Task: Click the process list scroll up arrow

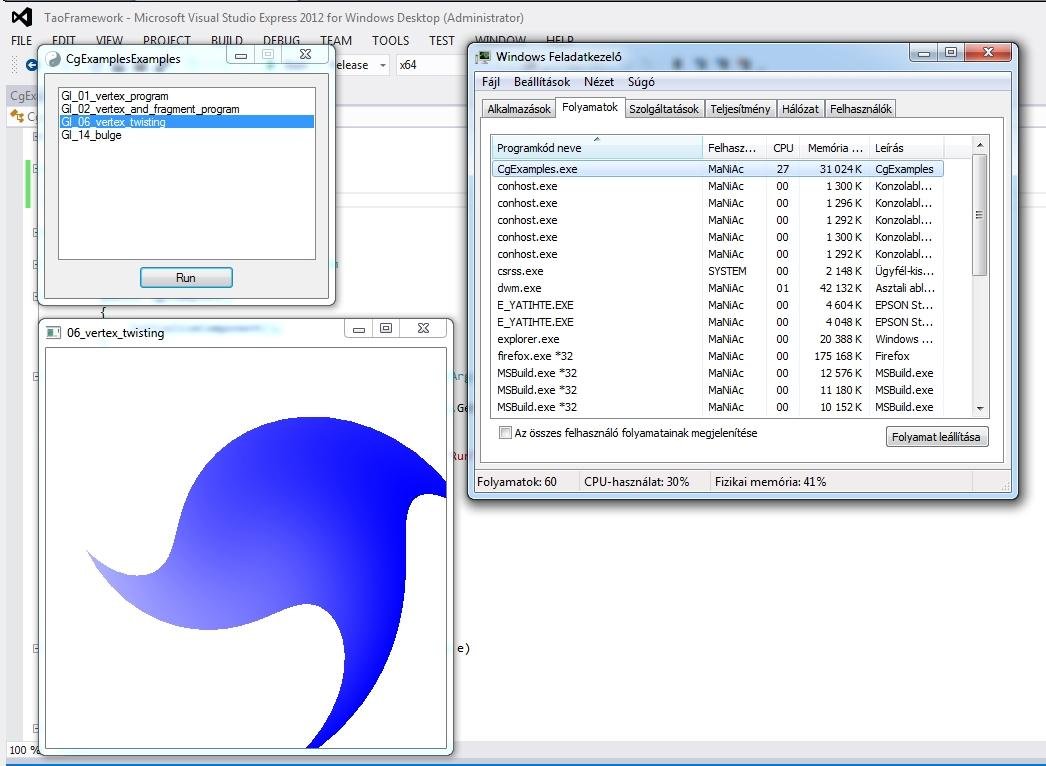Action: click(979, 145)
